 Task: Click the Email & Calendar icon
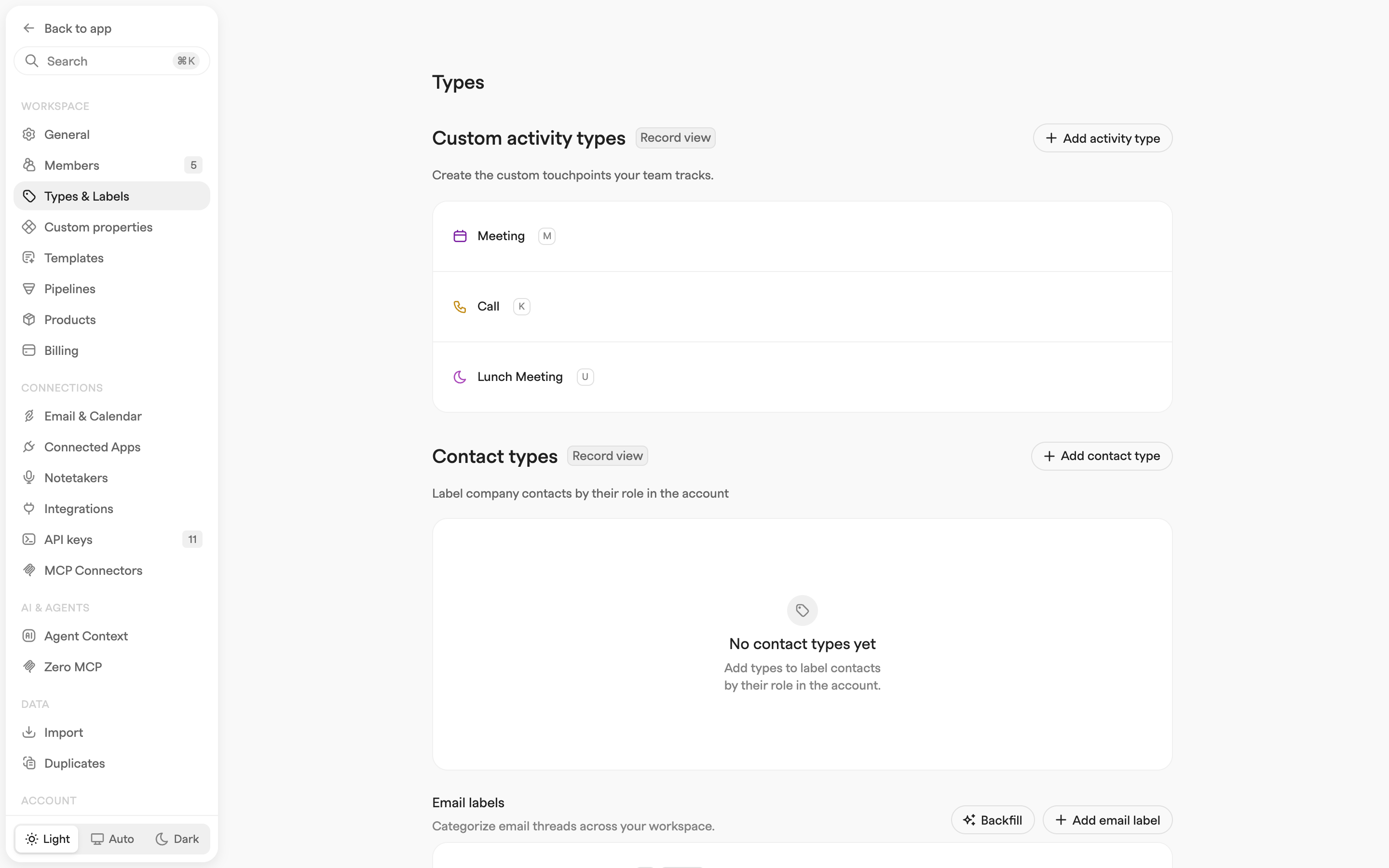click(29, 416)
